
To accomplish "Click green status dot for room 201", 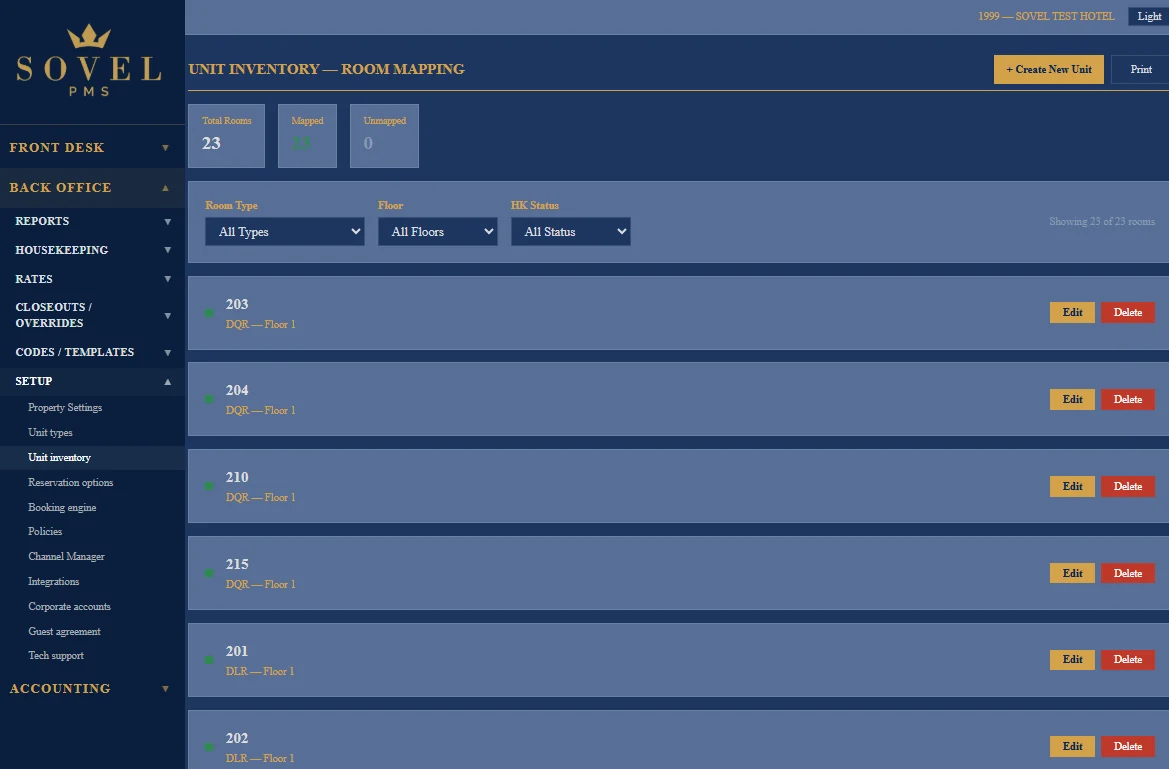I will tap(209, 660).
